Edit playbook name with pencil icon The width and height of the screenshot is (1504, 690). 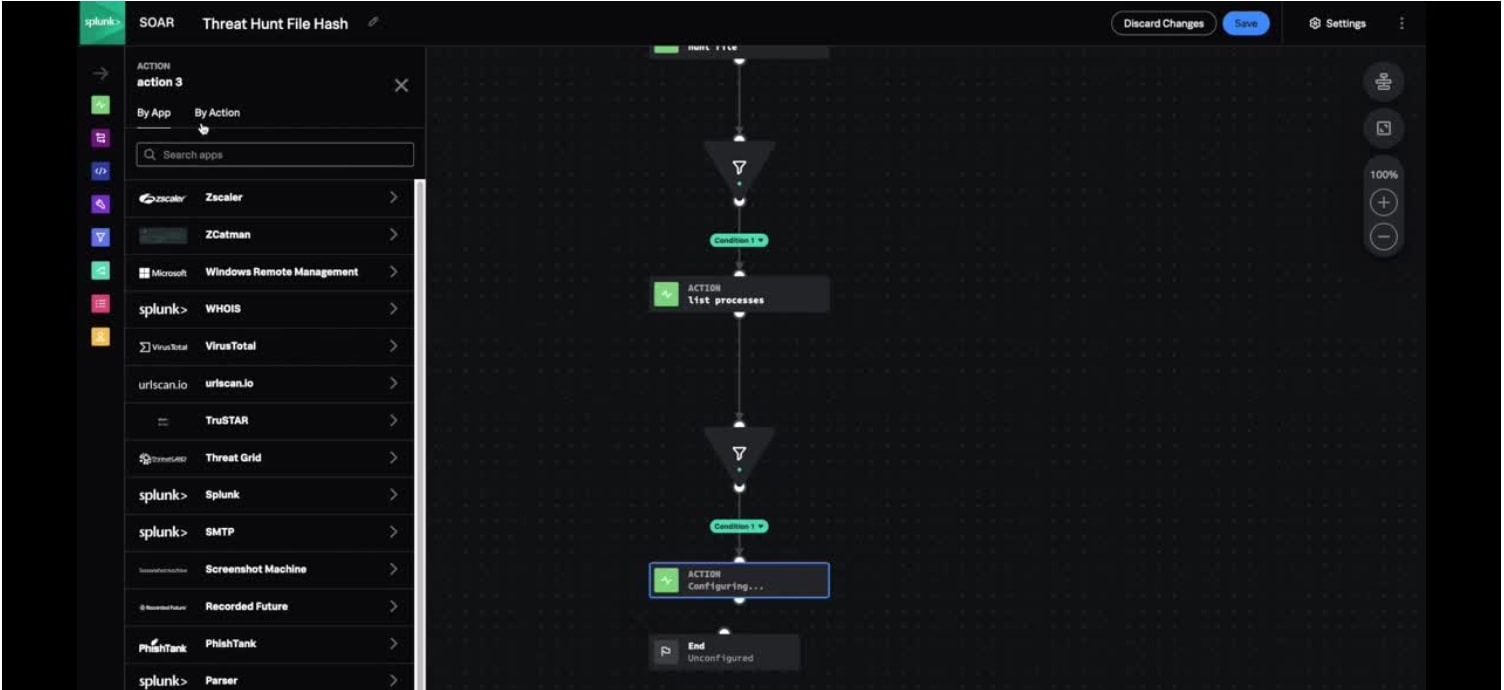point(373,21)
